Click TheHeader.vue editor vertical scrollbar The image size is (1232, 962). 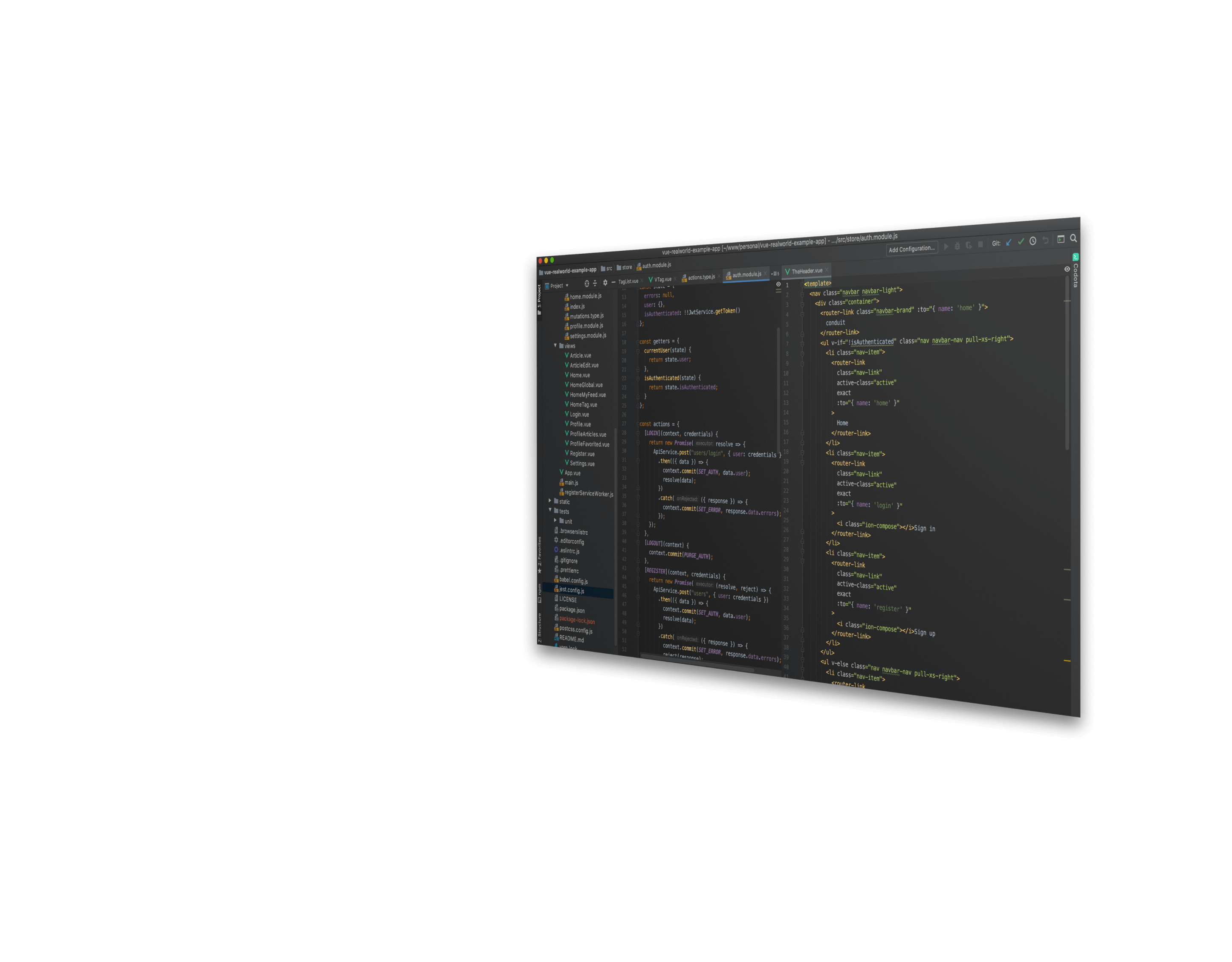[1067, 364]
